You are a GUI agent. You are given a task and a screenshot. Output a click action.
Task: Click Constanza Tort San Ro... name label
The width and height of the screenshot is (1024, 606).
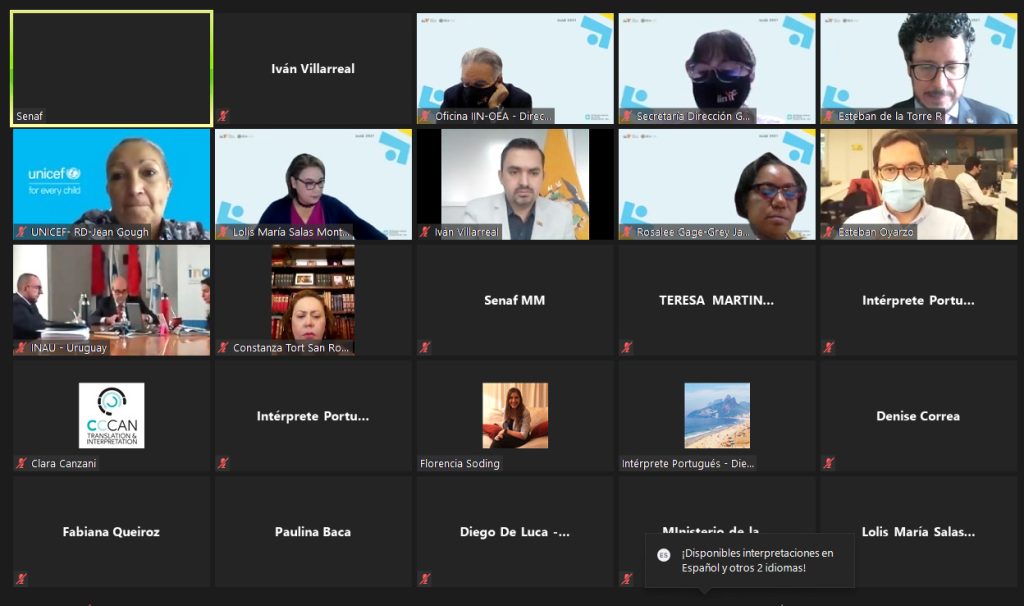point(291,348)
